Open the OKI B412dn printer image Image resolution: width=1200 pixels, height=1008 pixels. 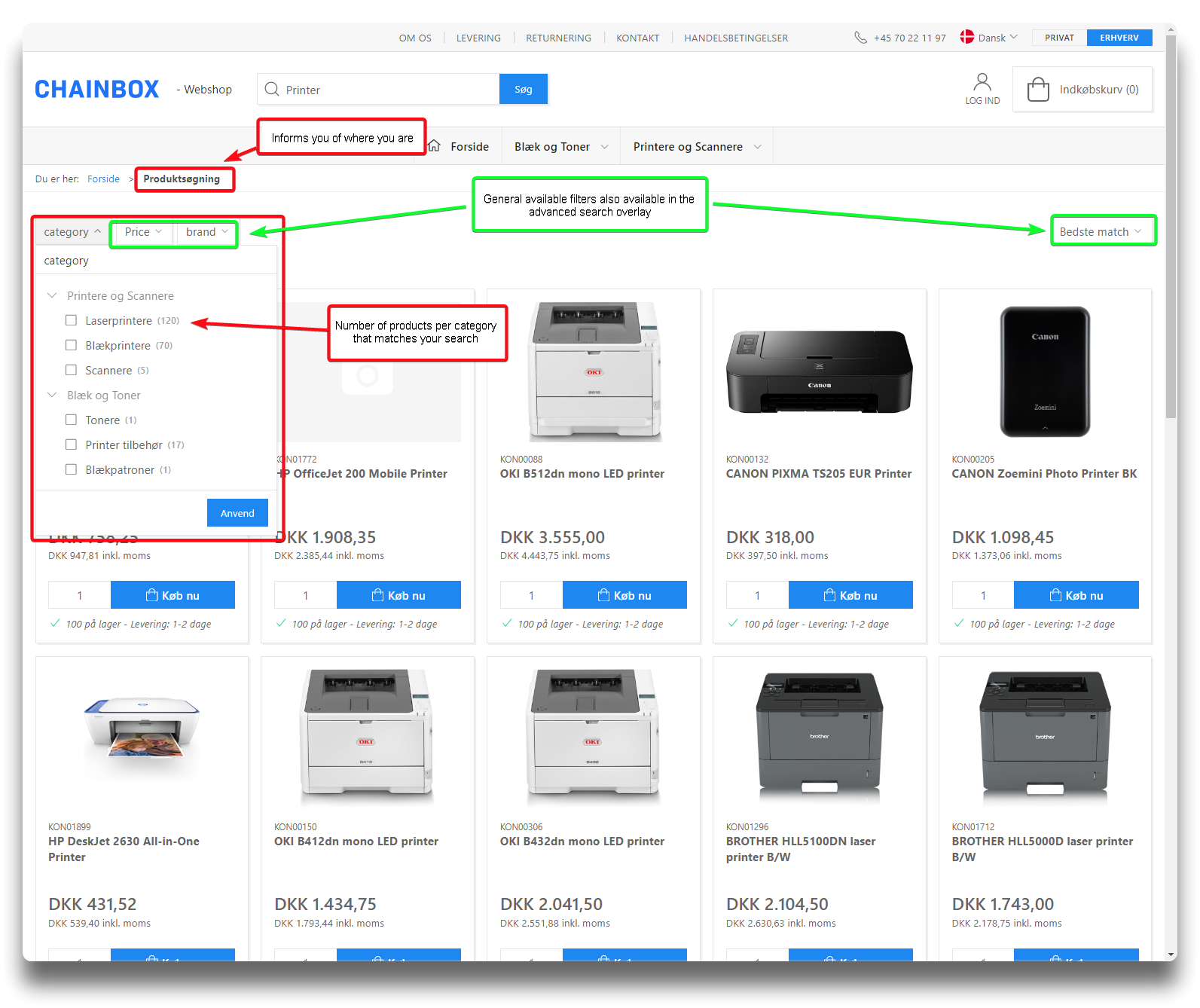(x=368, y=732)
